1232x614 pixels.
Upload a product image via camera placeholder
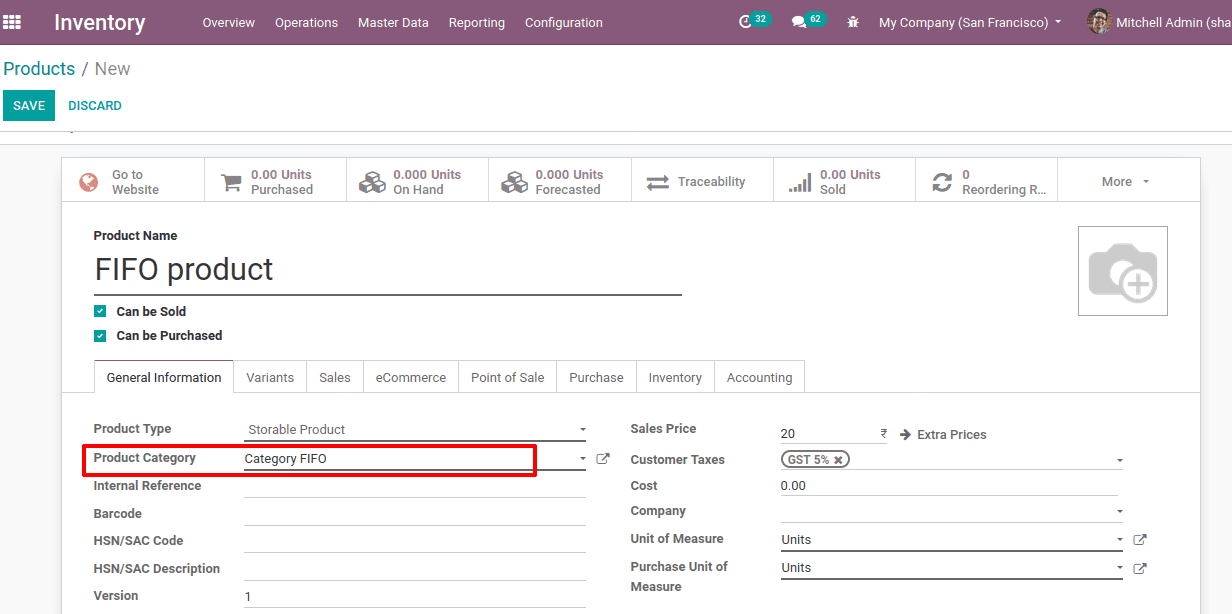coord(1123,271)
